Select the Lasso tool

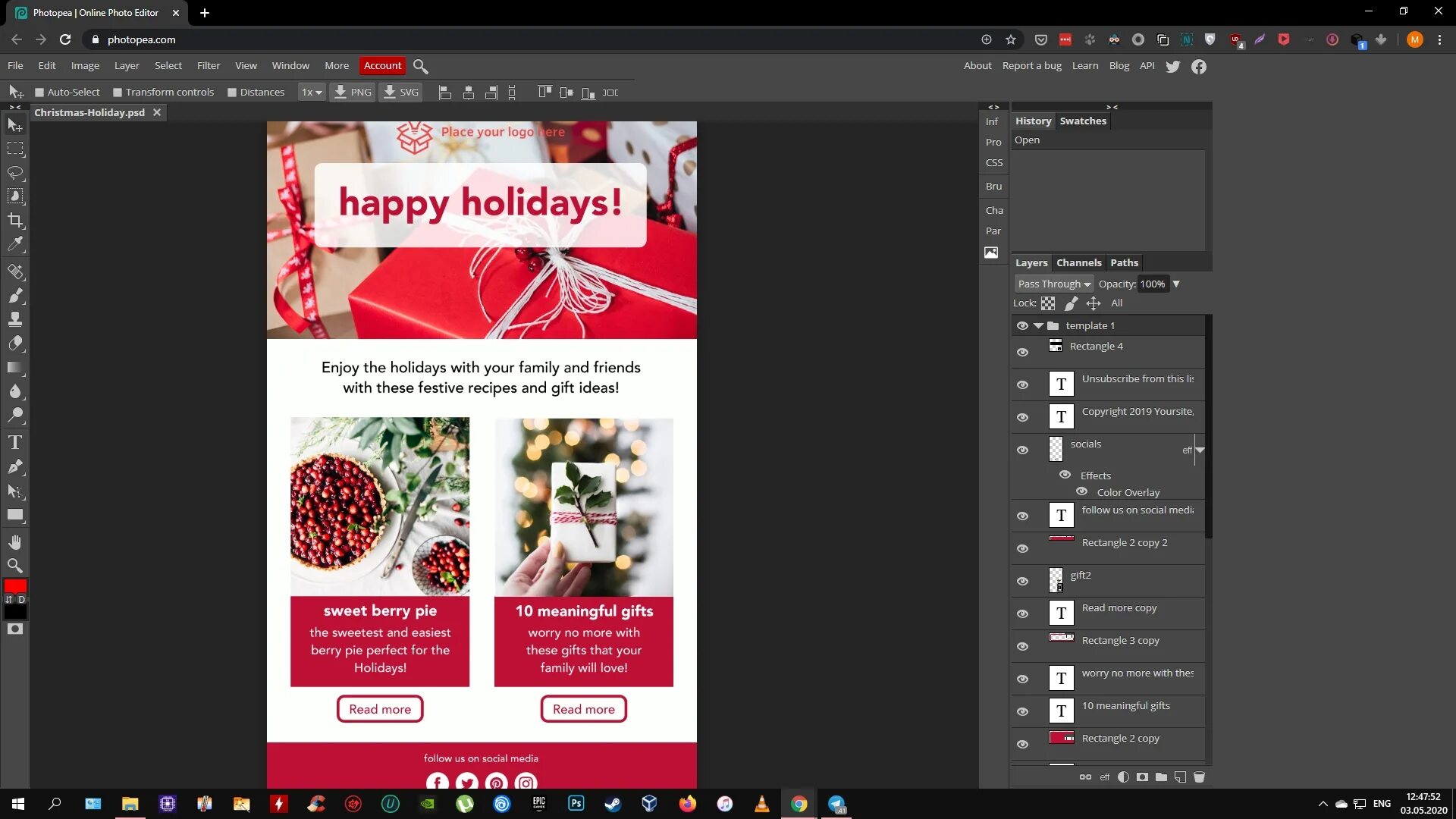point(15,173)
